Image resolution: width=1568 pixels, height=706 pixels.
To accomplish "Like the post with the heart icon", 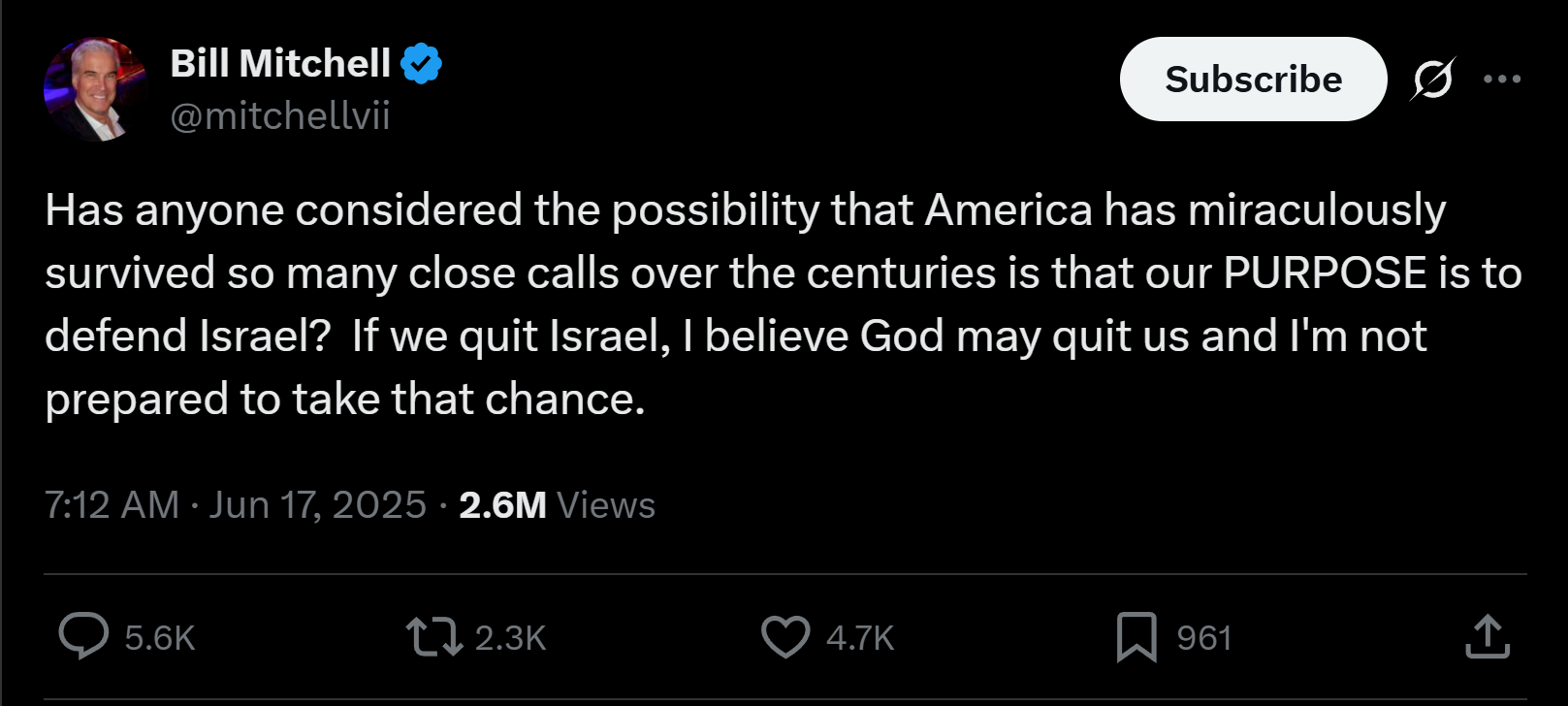I will click(785, 637).
